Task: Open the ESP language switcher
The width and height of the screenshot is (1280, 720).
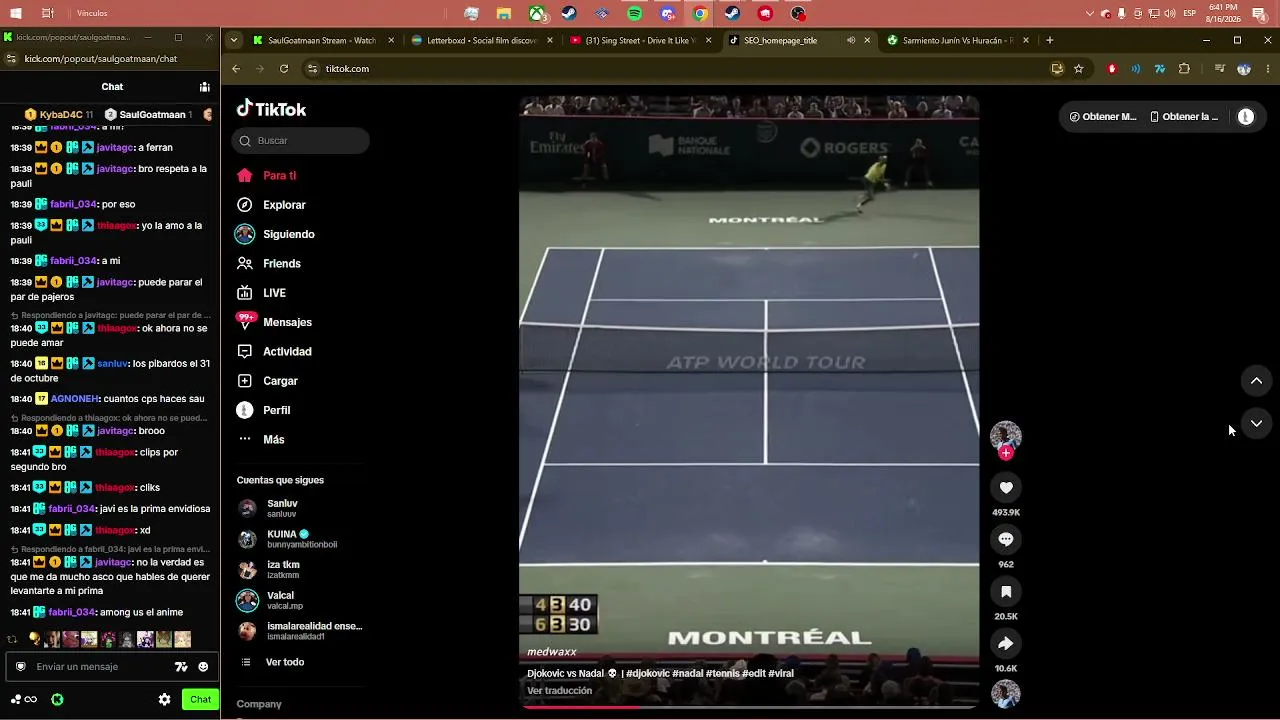Action: click(1190, 14)
